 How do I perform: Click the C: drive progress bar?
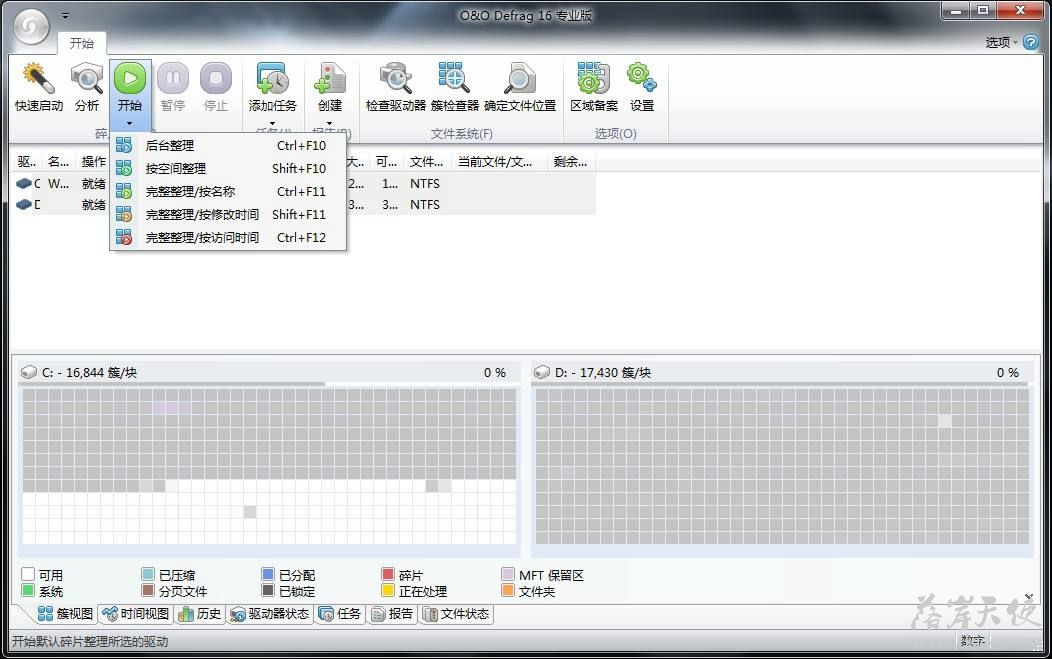coord(268,384)
